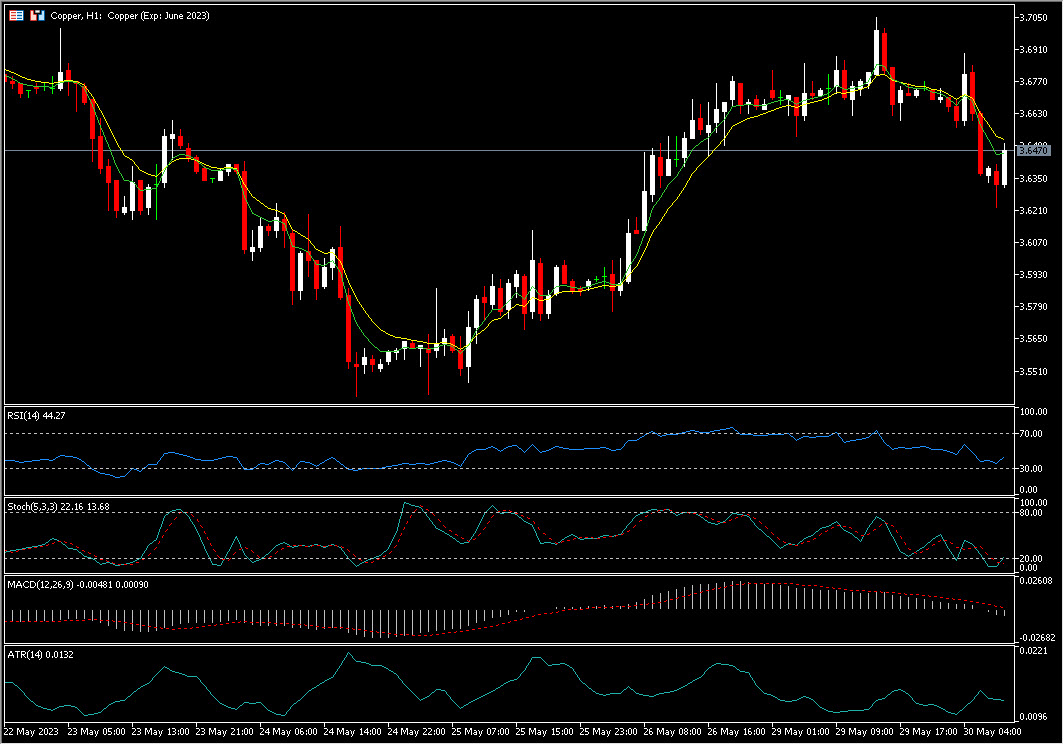Click the MACD scale value -0.02682
Screen dimensions: 1064x745
pos(1036,637)
